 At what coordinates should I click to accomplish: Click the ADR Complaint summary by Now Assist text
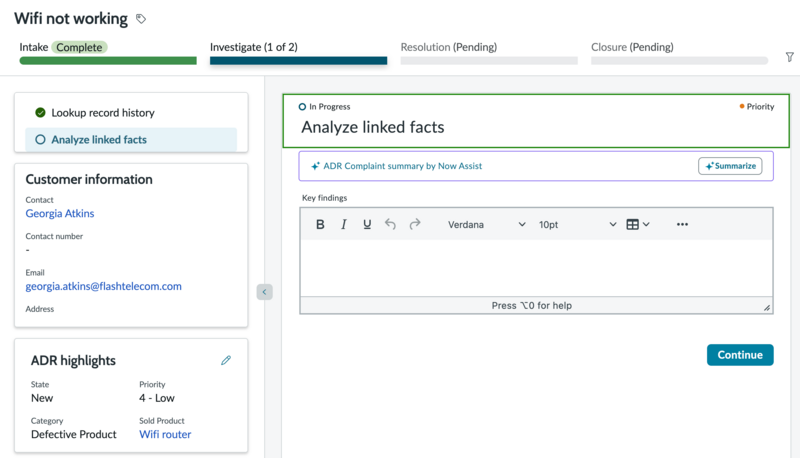click(403, 166)
